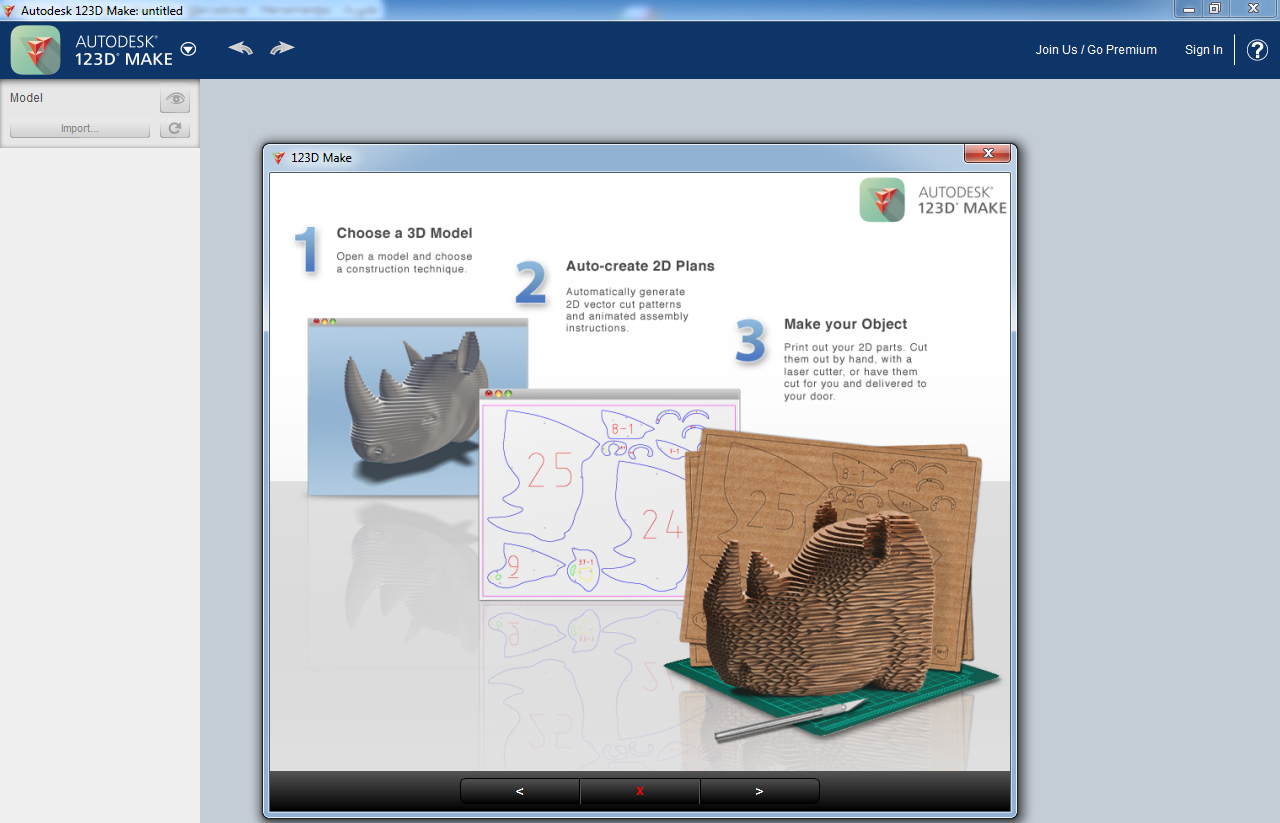
Task: Open the application dropdown menu arrow
Action: (x=188, y=49)
